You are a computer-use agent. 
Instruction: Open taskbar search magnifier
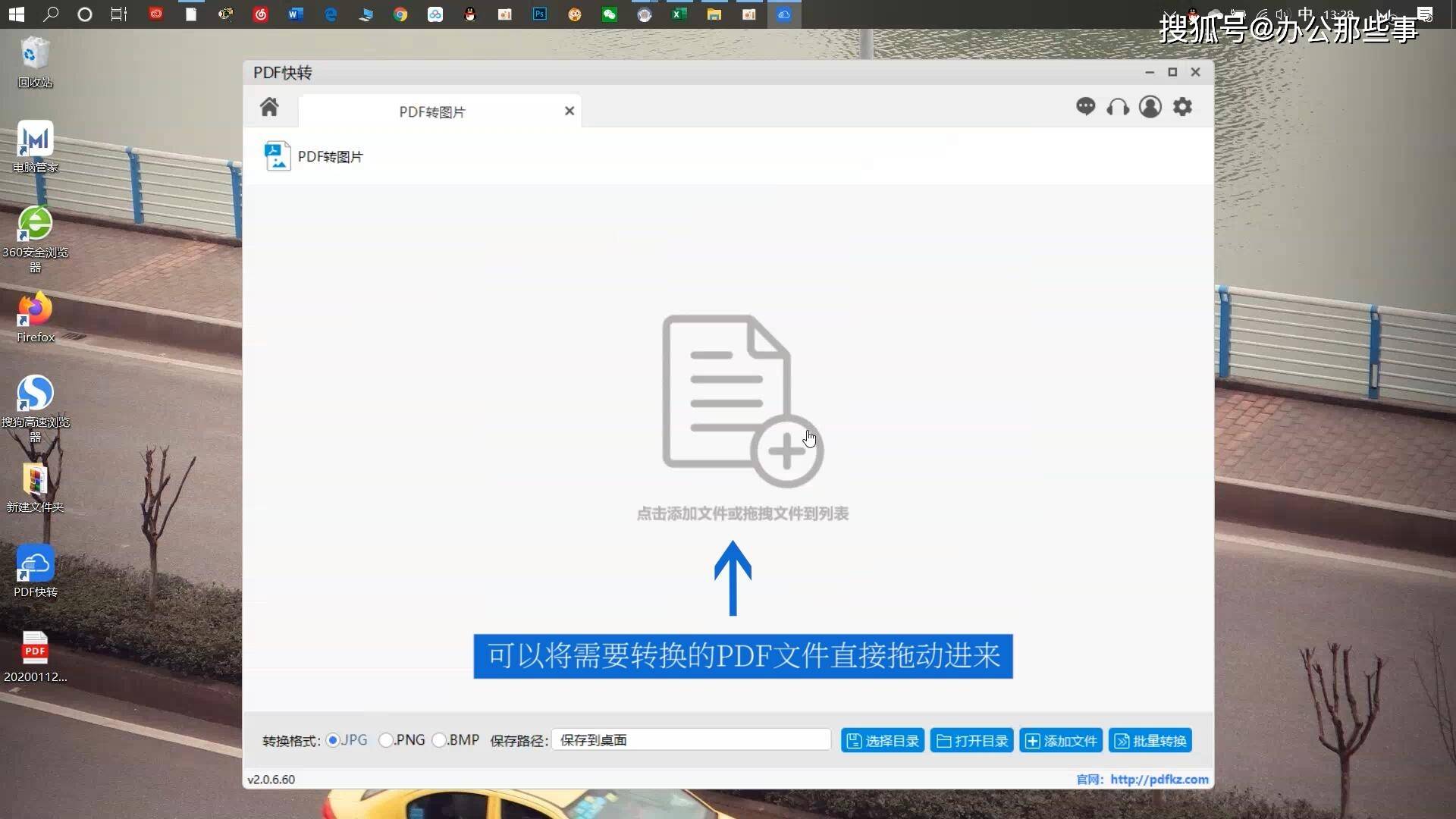[x=51, y=14]
